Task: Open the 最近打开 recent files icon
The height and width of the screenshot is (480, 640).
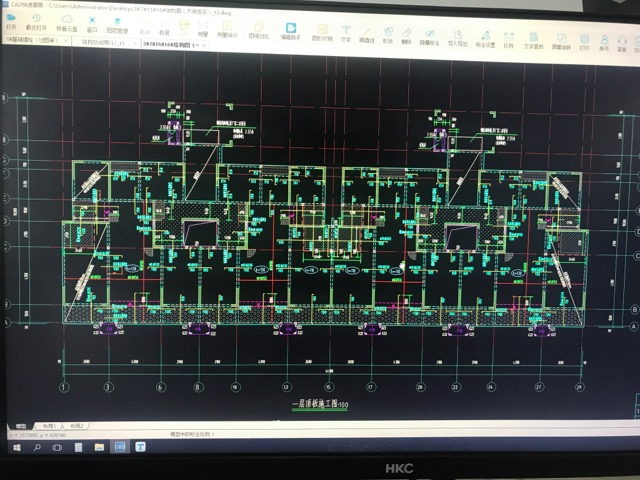Action: pos(36,22)
